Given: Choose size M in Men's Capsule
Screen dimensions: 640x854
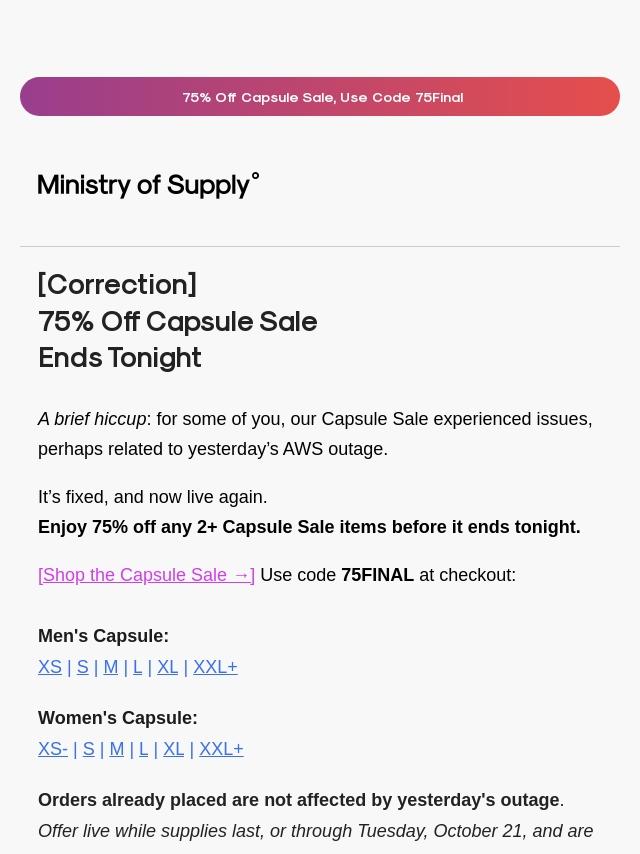Looking at the screenshot, I should pos(111,667).
